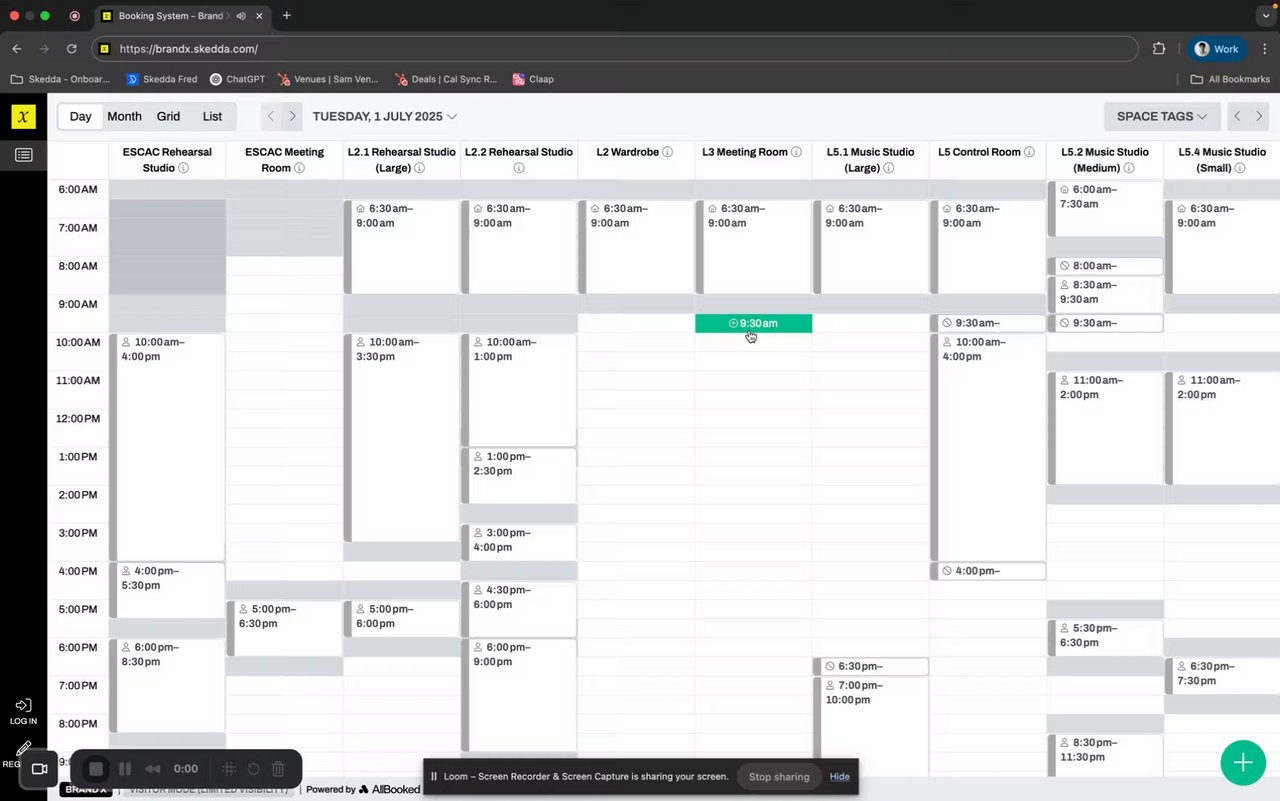This screenshot has width=1280, height=801.
Task: Show next spaces with right arrow
Action: (1260, 116)
